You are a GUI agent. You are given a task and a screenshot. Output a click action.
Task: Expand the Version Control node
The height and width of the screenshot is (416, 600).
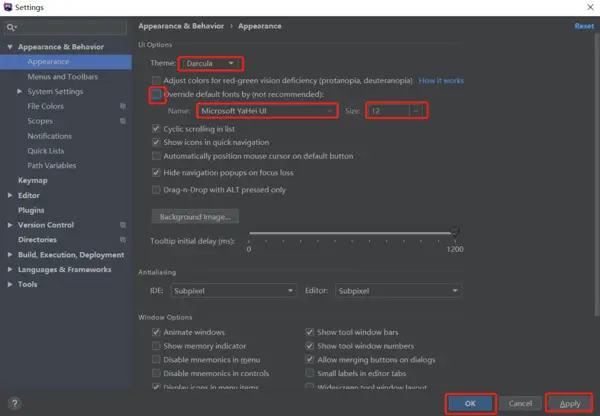[10, 225]
